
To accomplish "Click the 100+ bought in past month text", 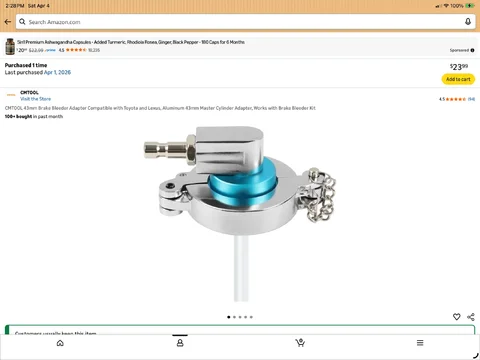I will pos(34,116).
